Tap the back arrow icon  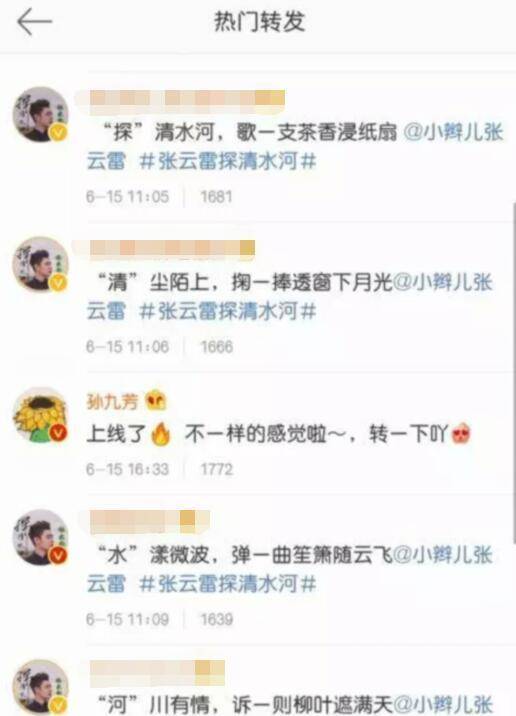pos(35,21)
